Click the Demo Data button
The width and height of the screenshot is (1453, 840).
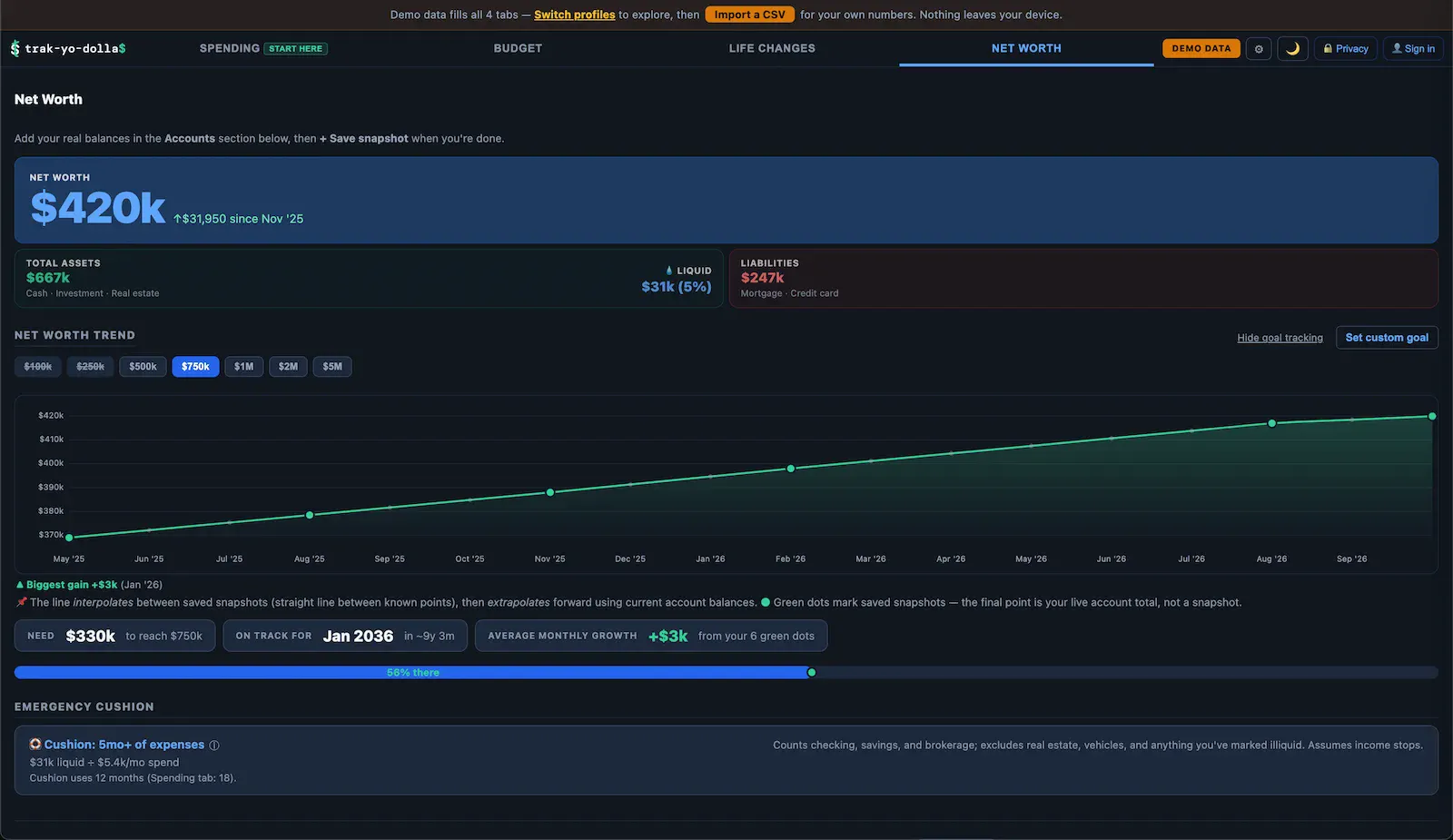[x=1201, y=48]
